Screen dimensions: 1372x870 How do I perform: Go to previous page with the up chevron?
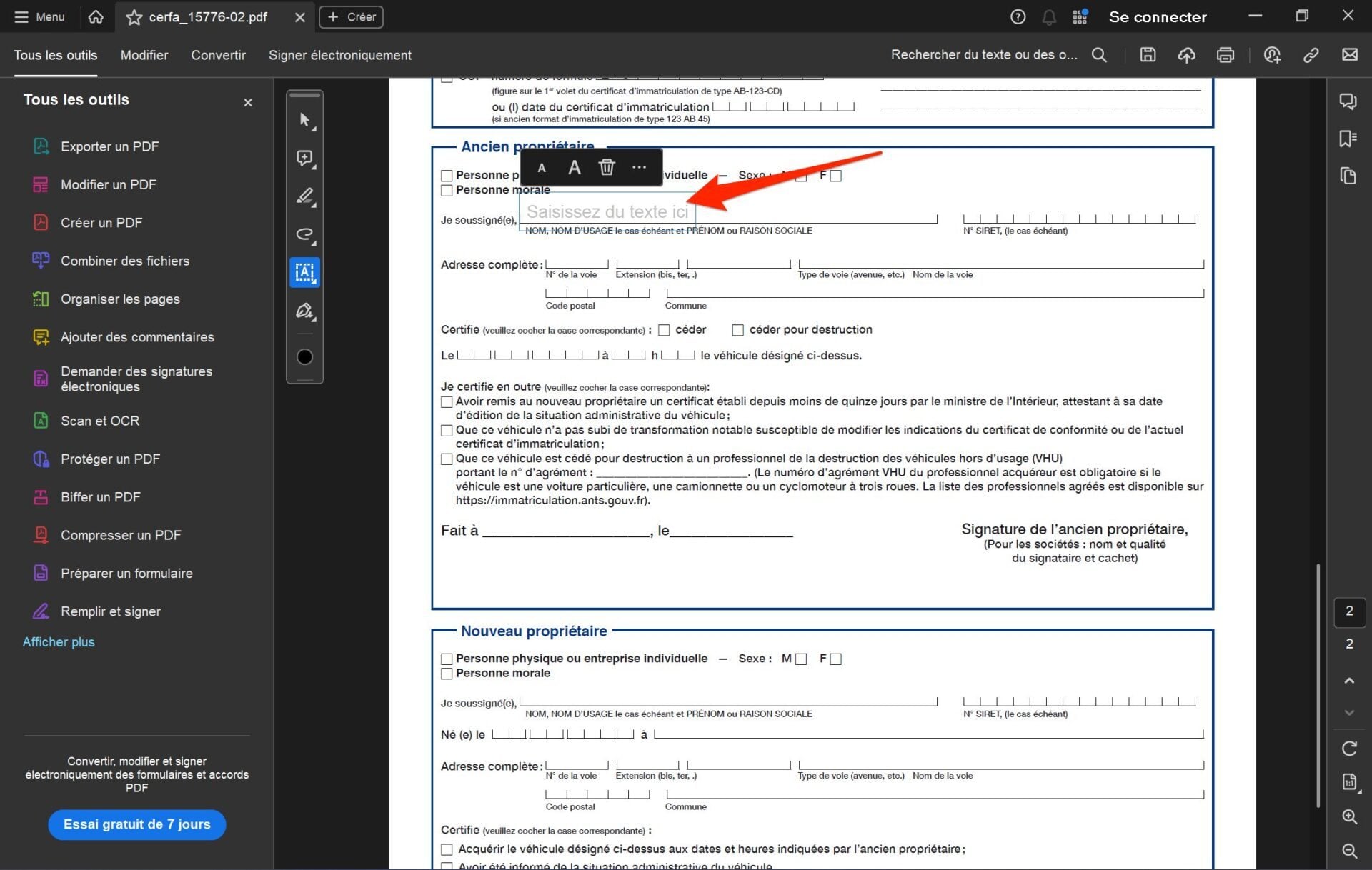point(1348,681)
